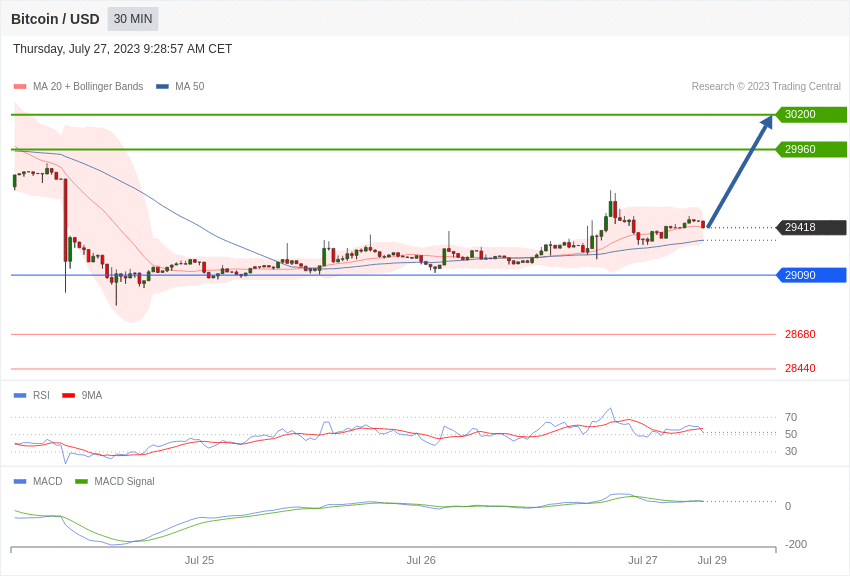Click Research © 2023 Trading Central credit
The height and width of the screenshot is (576, 850).
click(766, 86)
